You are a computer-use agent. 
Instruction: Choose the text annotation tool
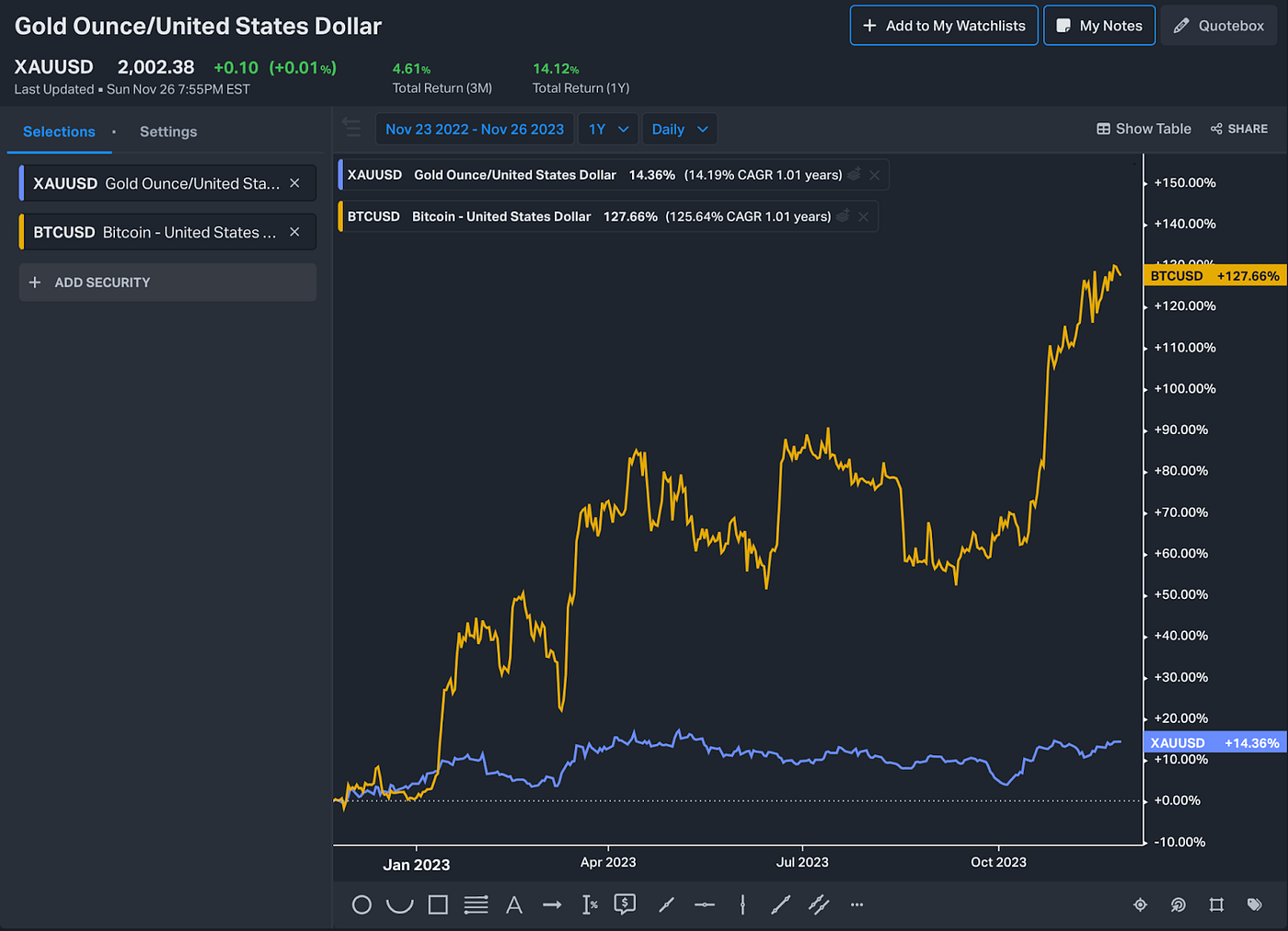pyautogui.click(x=514, y=905)
